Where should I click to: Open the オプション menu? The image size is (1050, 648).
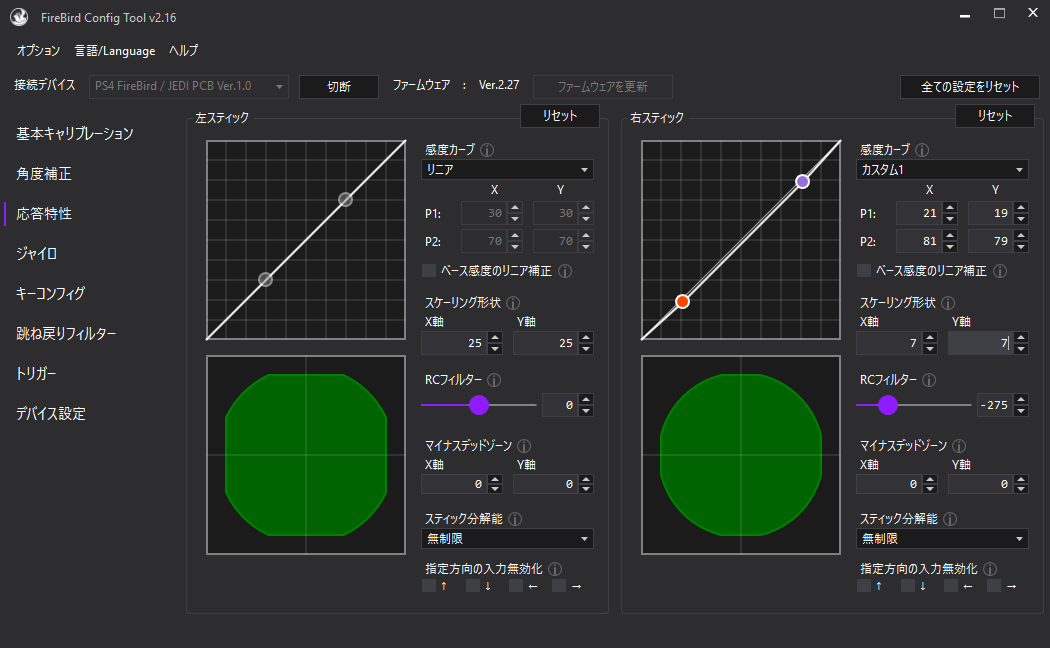point(38,50)
